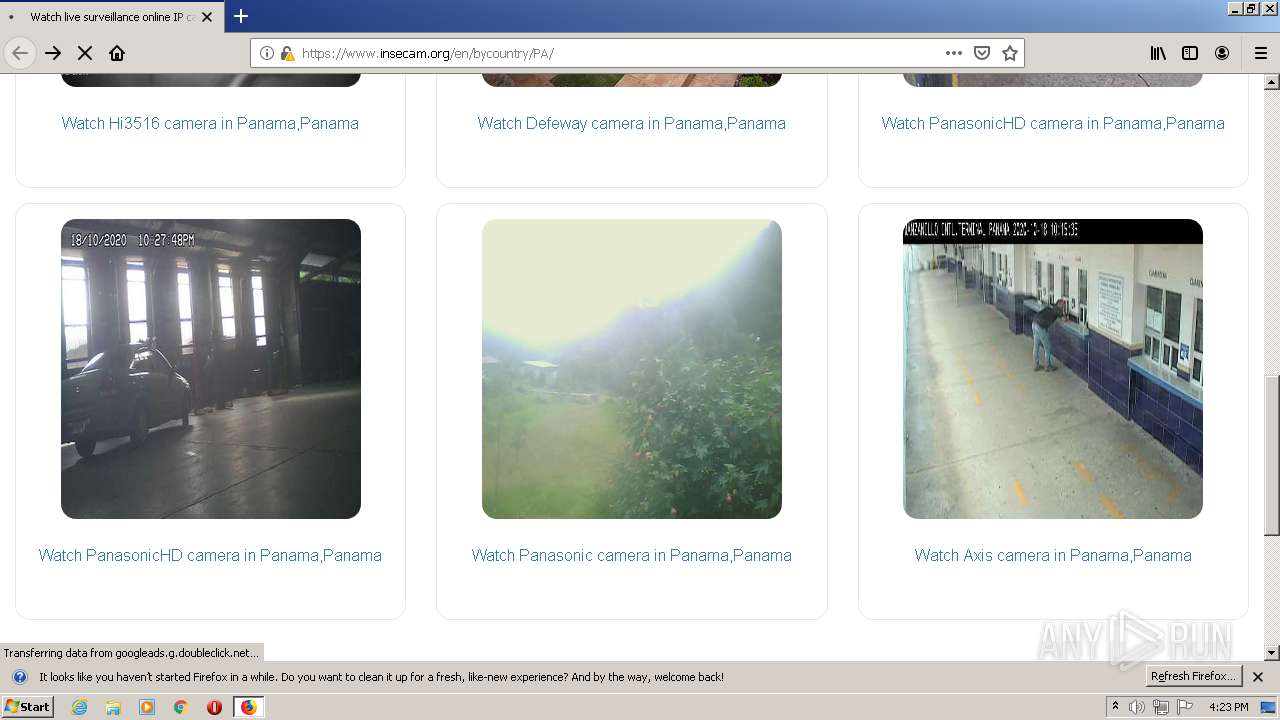The height and width of the screenshot is (720, 1280).
Task: Open the Firefox home page
Action: 117,53
